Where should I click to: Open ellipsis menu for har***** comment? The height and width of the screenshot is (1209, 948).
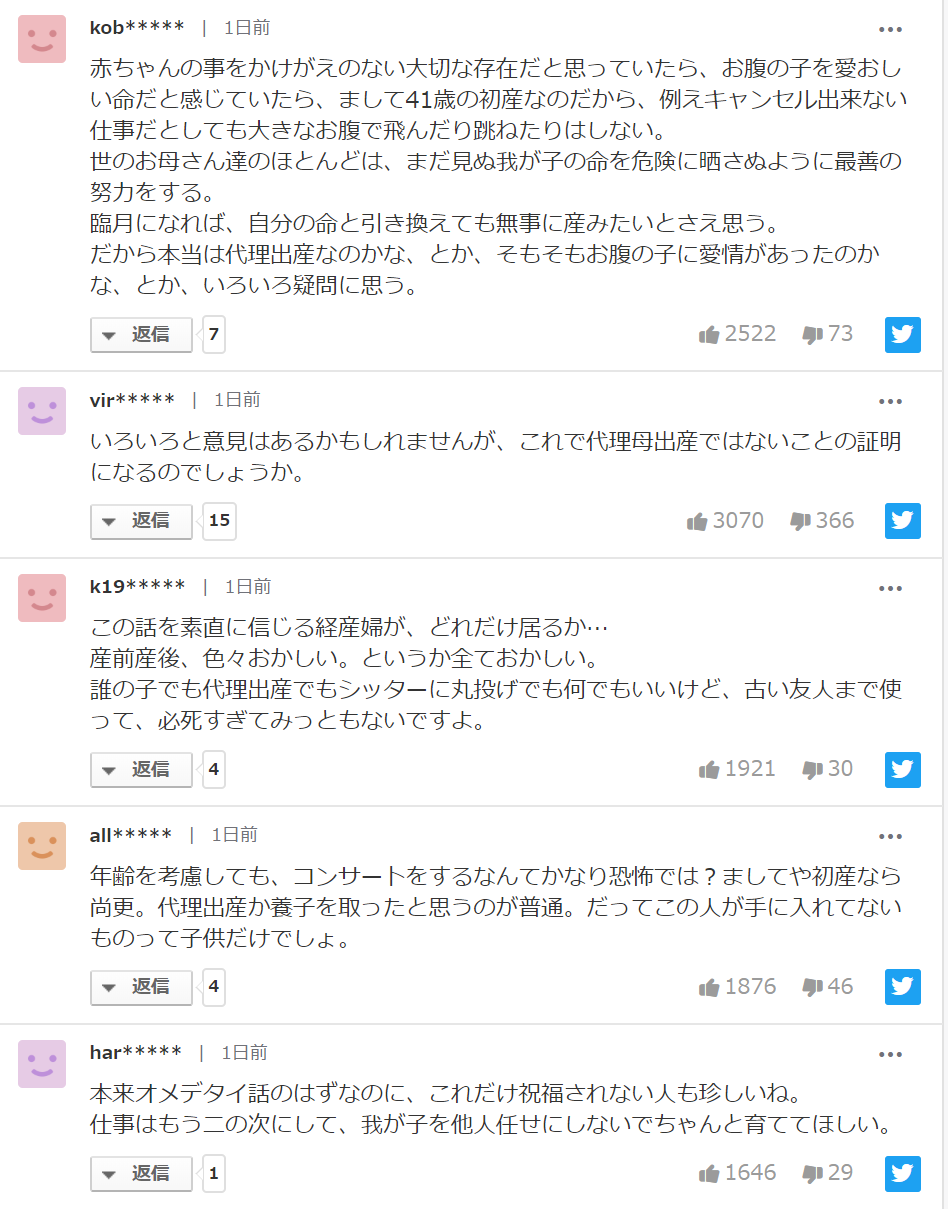pos(890,1054)
